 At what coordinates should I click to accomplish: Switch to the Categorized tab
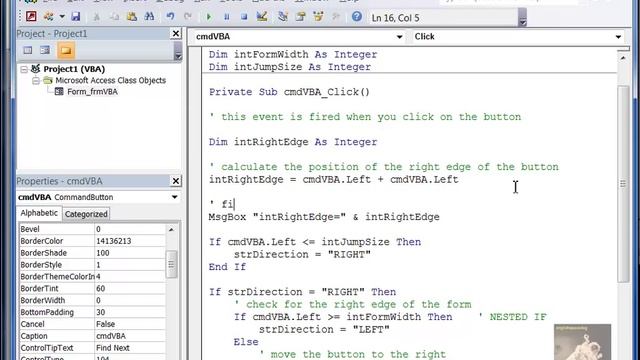86,214
